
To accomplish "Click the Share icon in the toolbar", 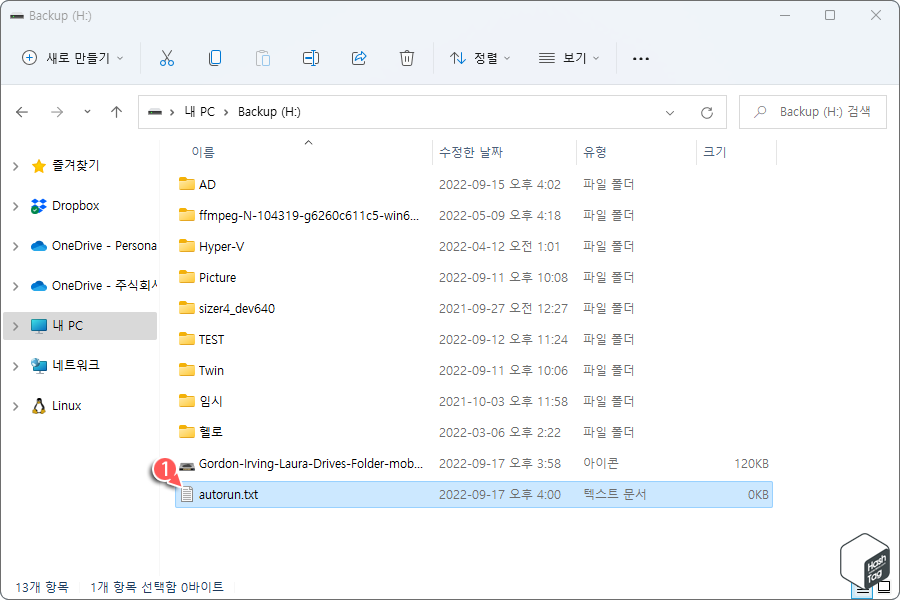I will (359, 58).
